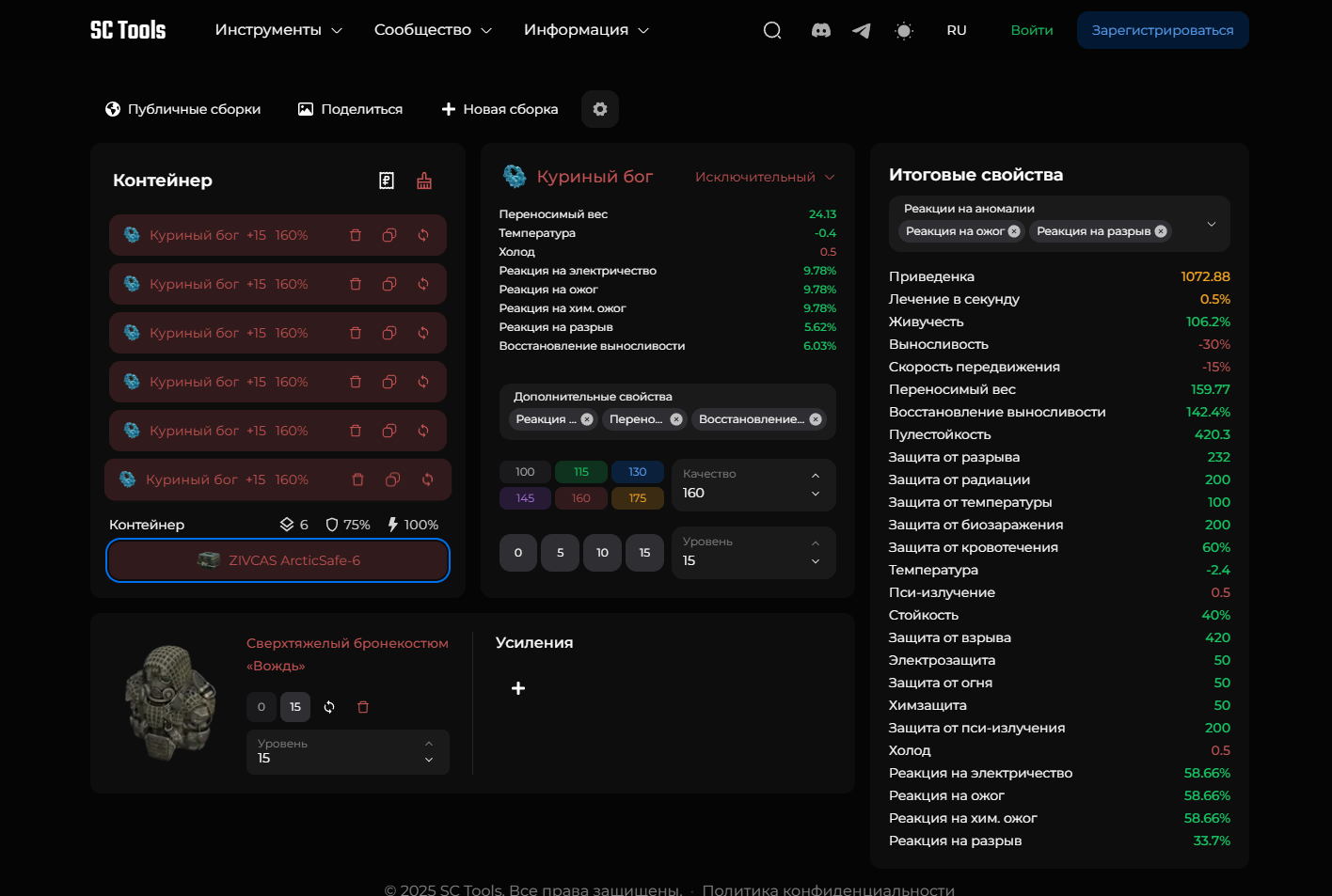Expand the Реакции на аномалии selector
This screenshot has width=1332, height=896.
click(x=1212, y=224)
